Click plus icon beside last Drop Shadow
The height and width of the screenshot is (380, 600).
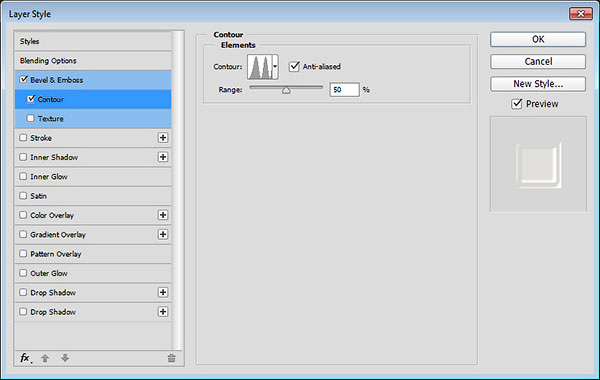coord(163,312)
